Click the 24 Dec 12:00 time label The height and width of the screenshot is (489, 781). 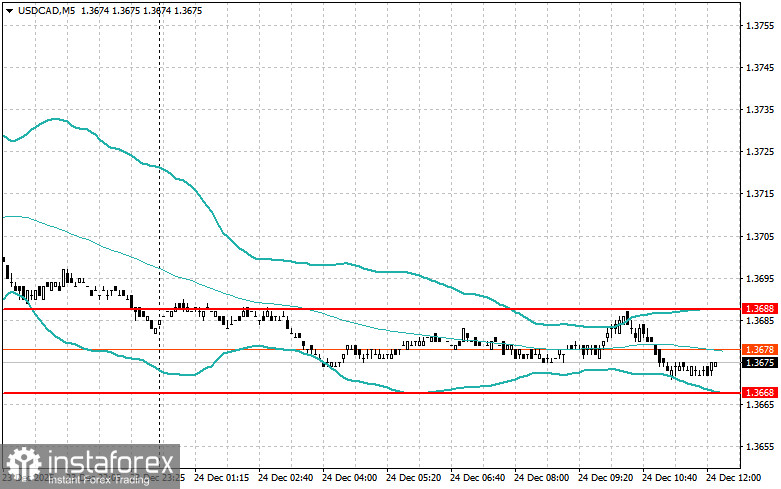(733, 478)
